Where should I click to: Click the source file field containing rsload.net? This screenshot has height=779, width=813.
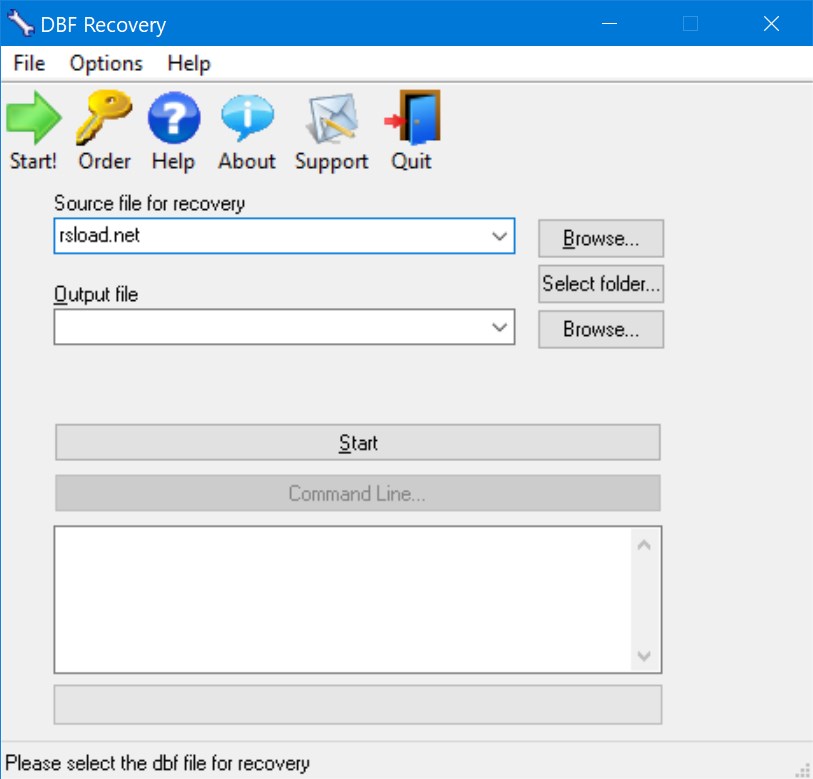270,237
